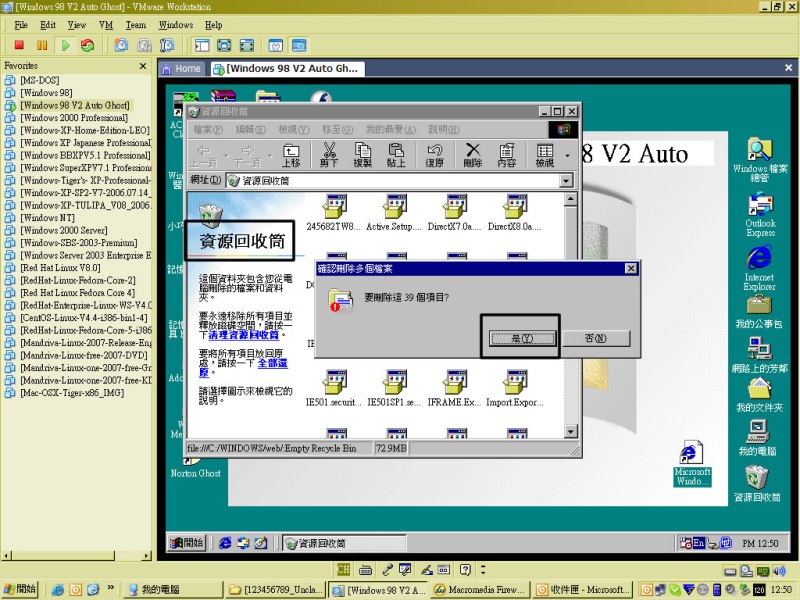Click the Up folder icon in Recycle Bin toolbar
Image resolution: width=800 pixels, height=600 pixels.
point(291,155)
